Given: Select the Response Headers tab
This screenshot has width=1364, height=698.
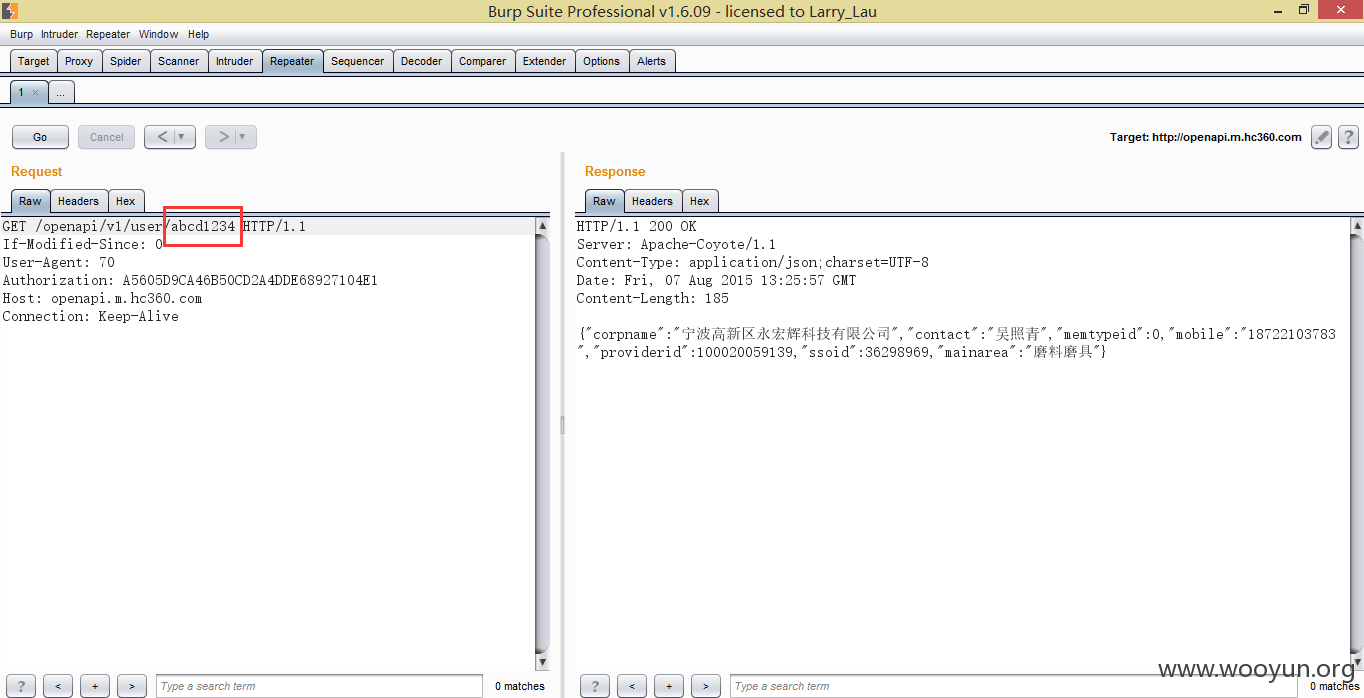Looking at the screenshot, I should point(652,201).
